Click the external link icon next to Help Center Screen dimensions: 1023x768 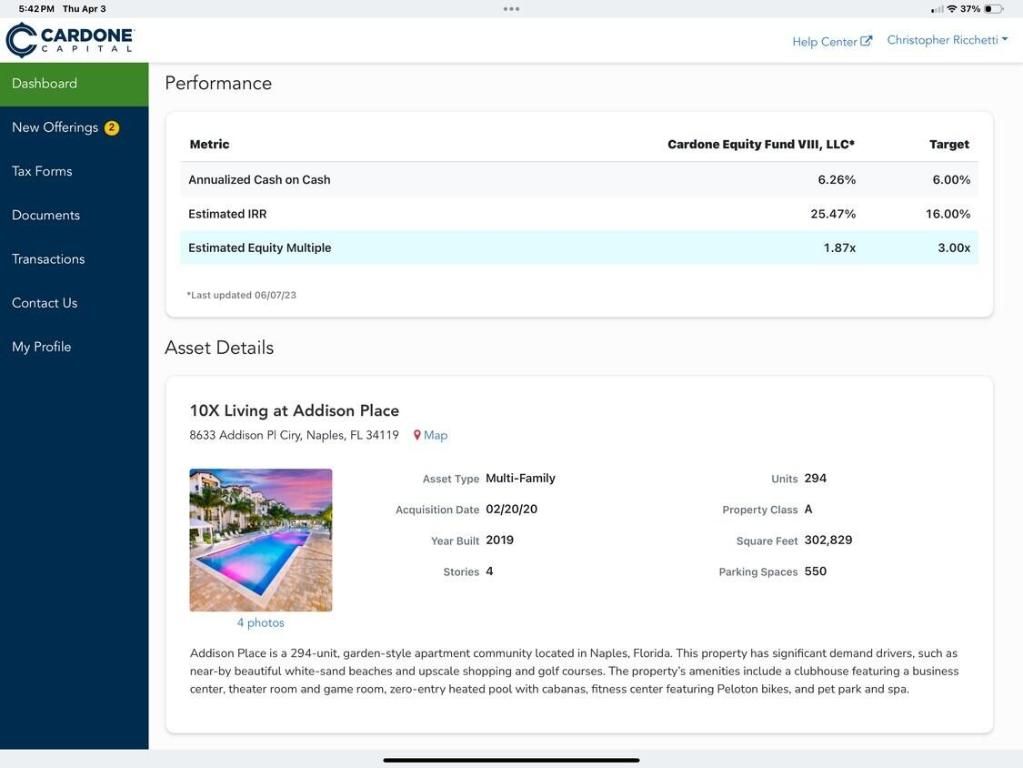865,40
